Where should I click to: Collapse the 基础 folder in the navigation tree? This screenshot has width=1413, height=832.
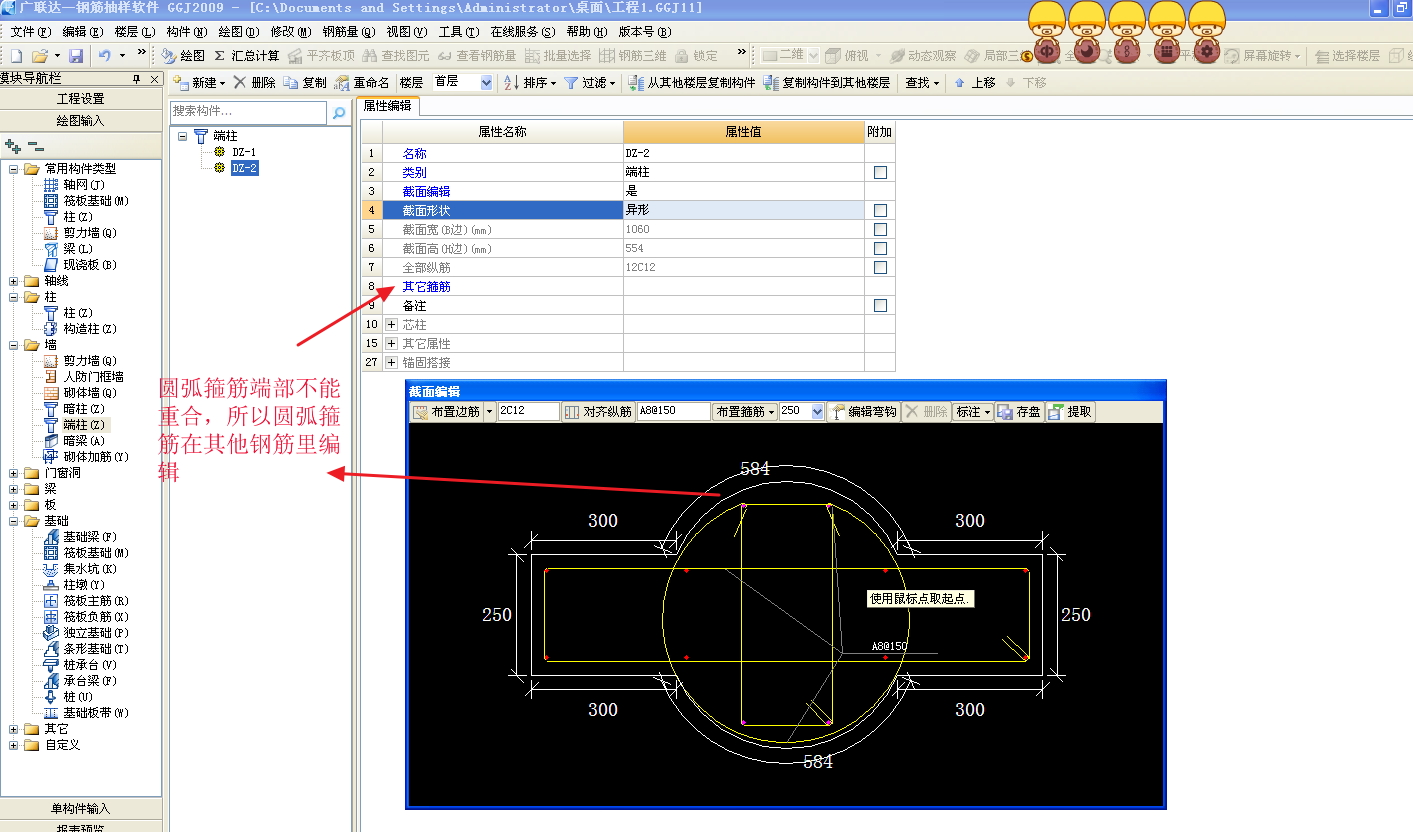click(x=14, y=521)
